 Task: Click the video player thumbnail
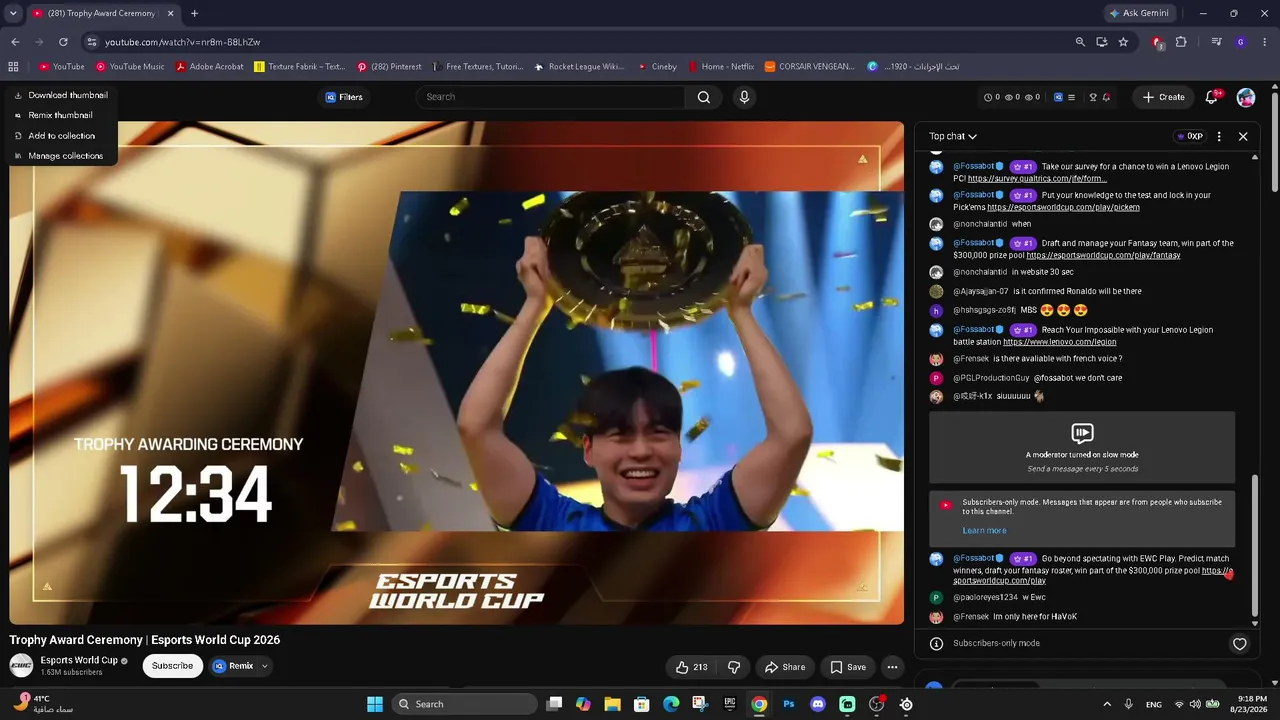[x=457, y=373]
